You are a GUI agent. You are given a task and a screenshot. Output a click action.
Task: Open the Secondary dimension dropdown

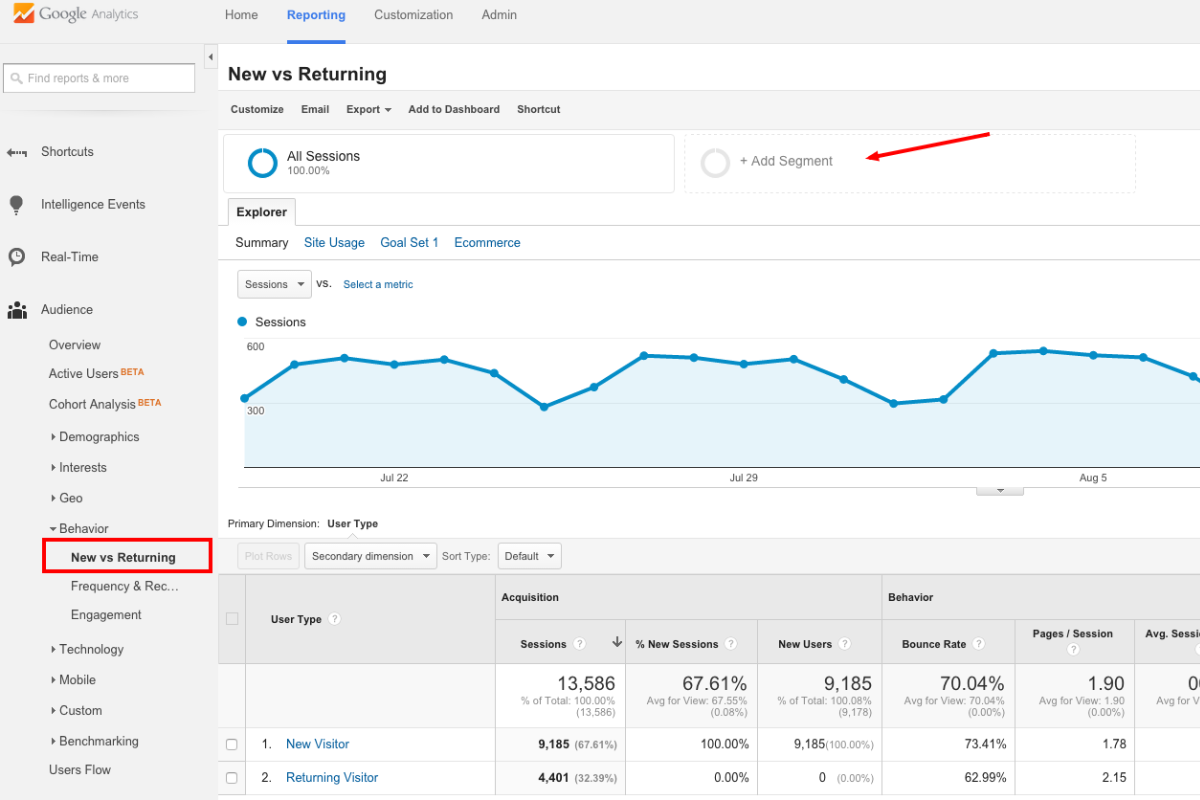(370, 555)
